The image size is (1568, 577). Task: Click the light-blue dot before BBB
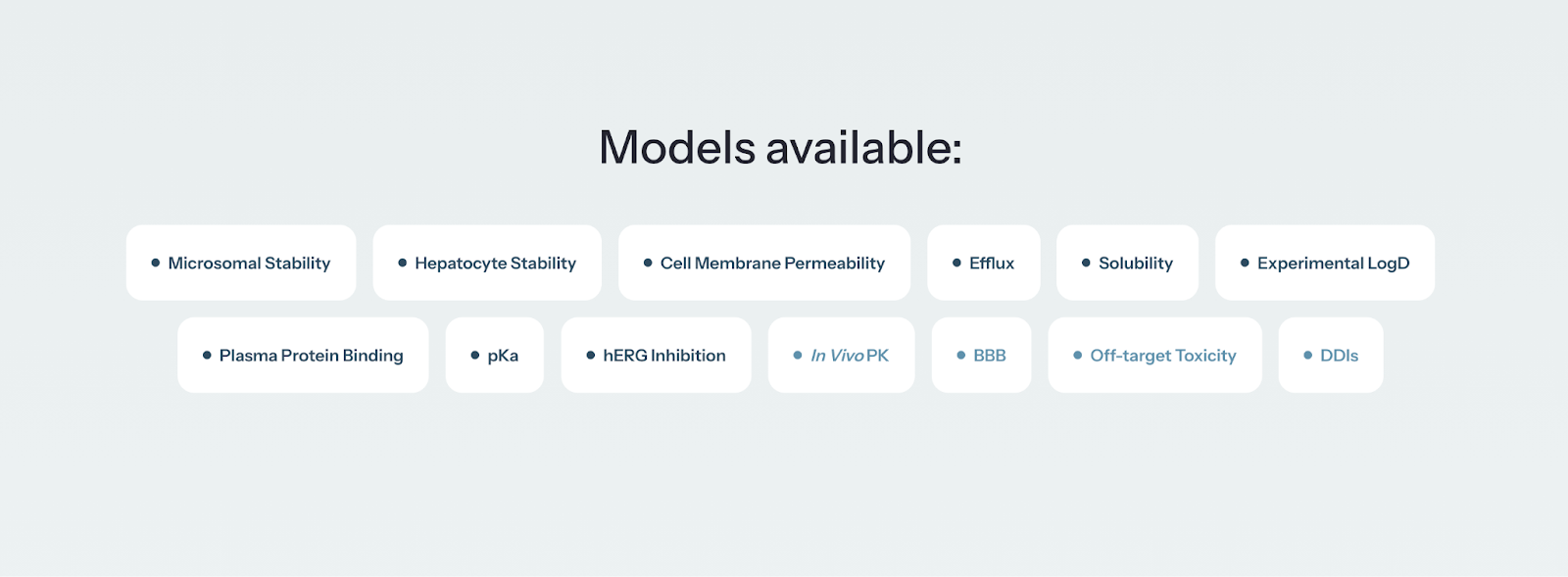(x=961, y=355)
